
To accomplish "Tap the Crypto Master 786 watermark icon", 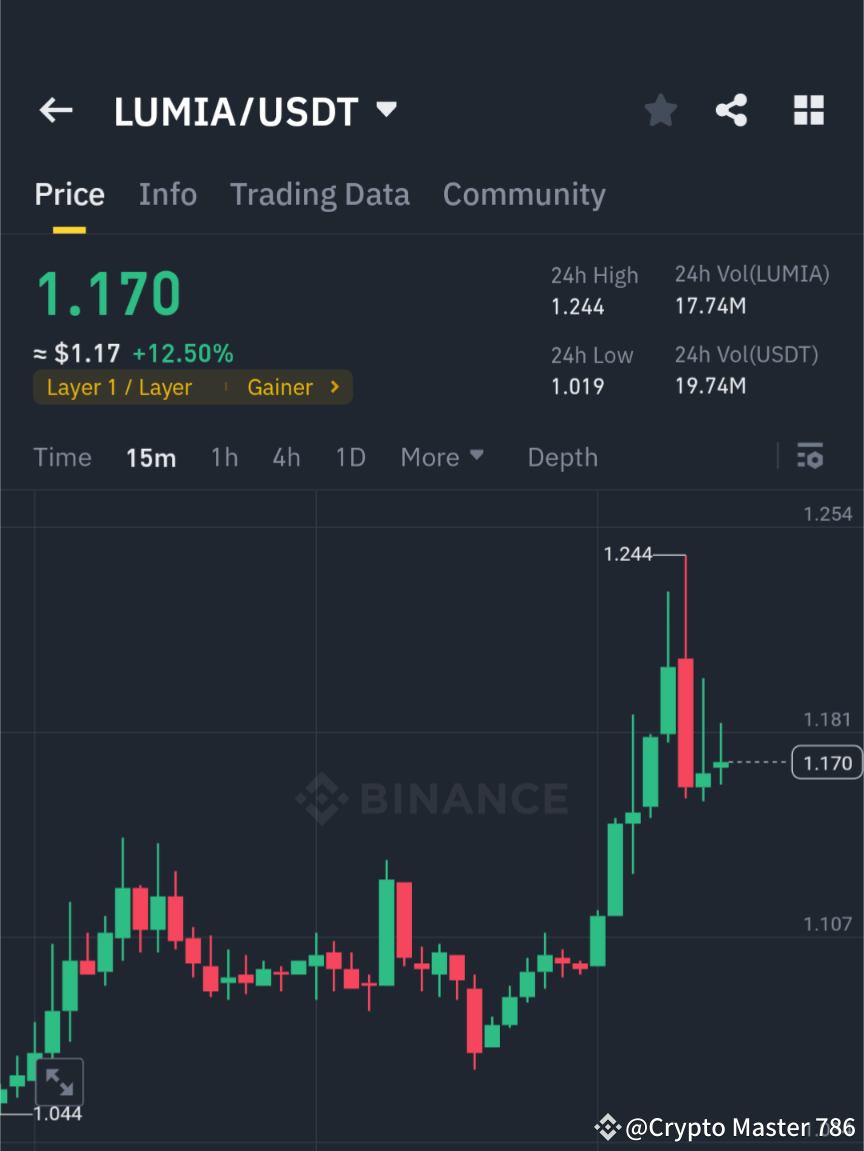I will click(x=607, y=1127).
